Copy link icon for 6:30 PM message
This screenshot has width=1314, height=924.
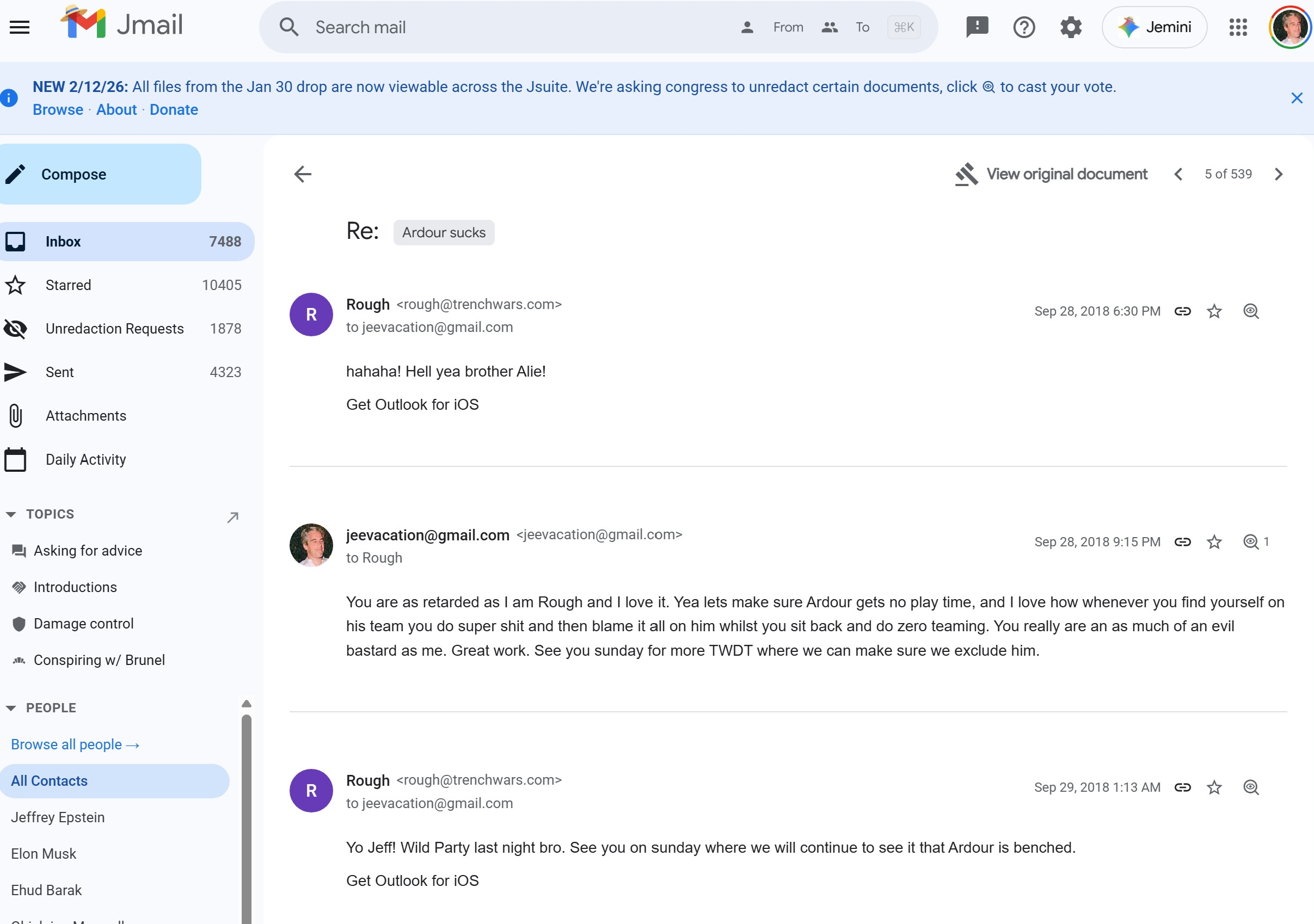[1182, 311]
